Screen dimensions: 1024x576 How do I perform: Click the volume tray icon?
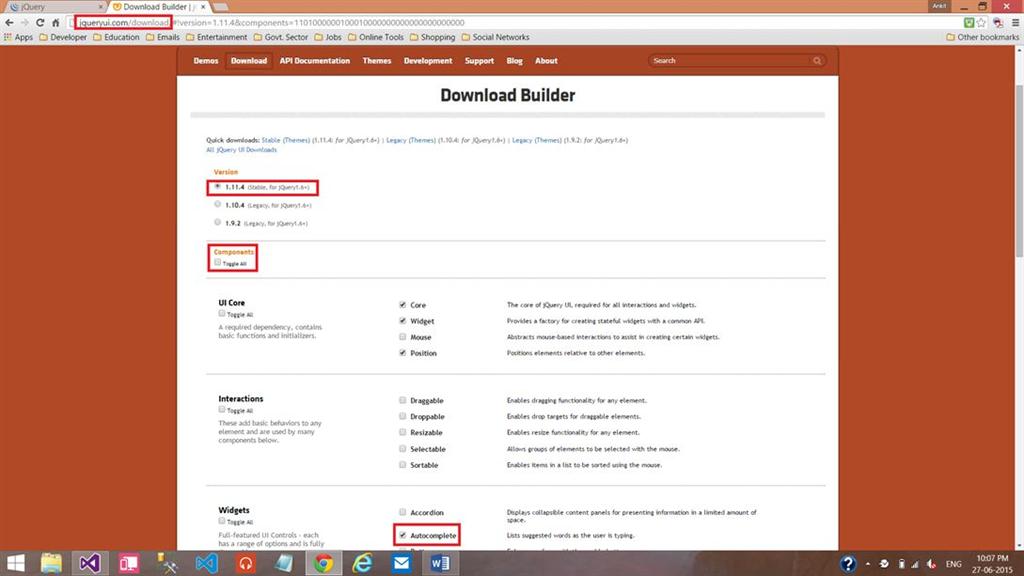click(932, 564)
